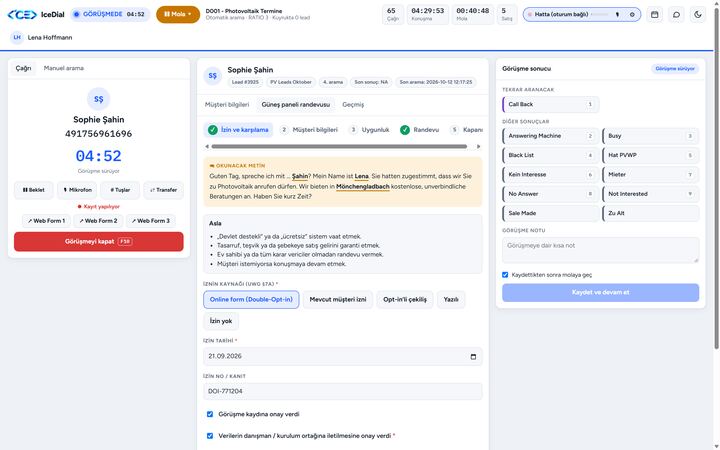Open the Mola break dropdown
The width and height of the screenshot is (720, 450).
[178, 14]
